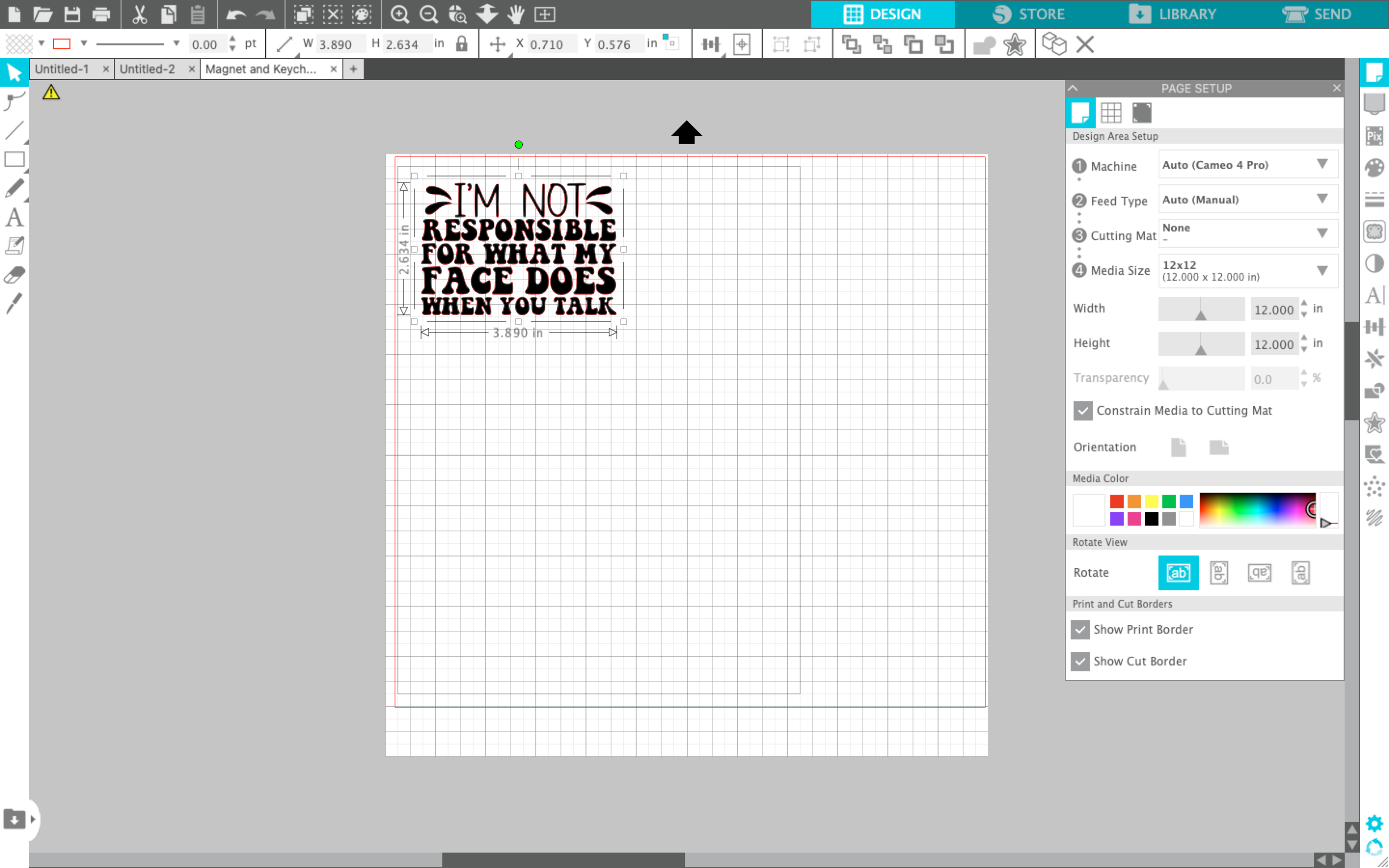This screenshot has height=868, width=1389.
Task: Open the Fill color panel
Action: (x=1375, y=168)
